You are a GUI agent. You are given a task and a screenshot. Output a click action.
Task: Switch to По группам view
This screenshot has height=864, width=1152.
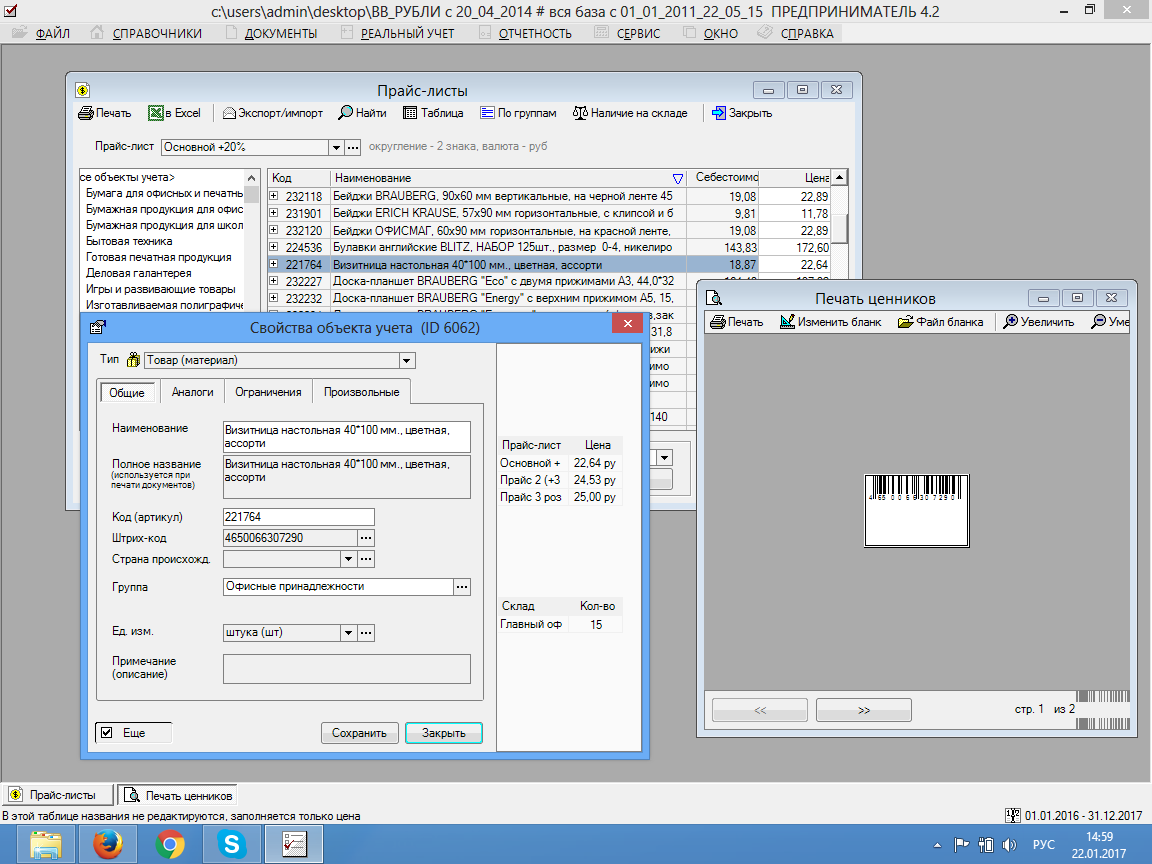pyautogui.click(x=518, y=113)
